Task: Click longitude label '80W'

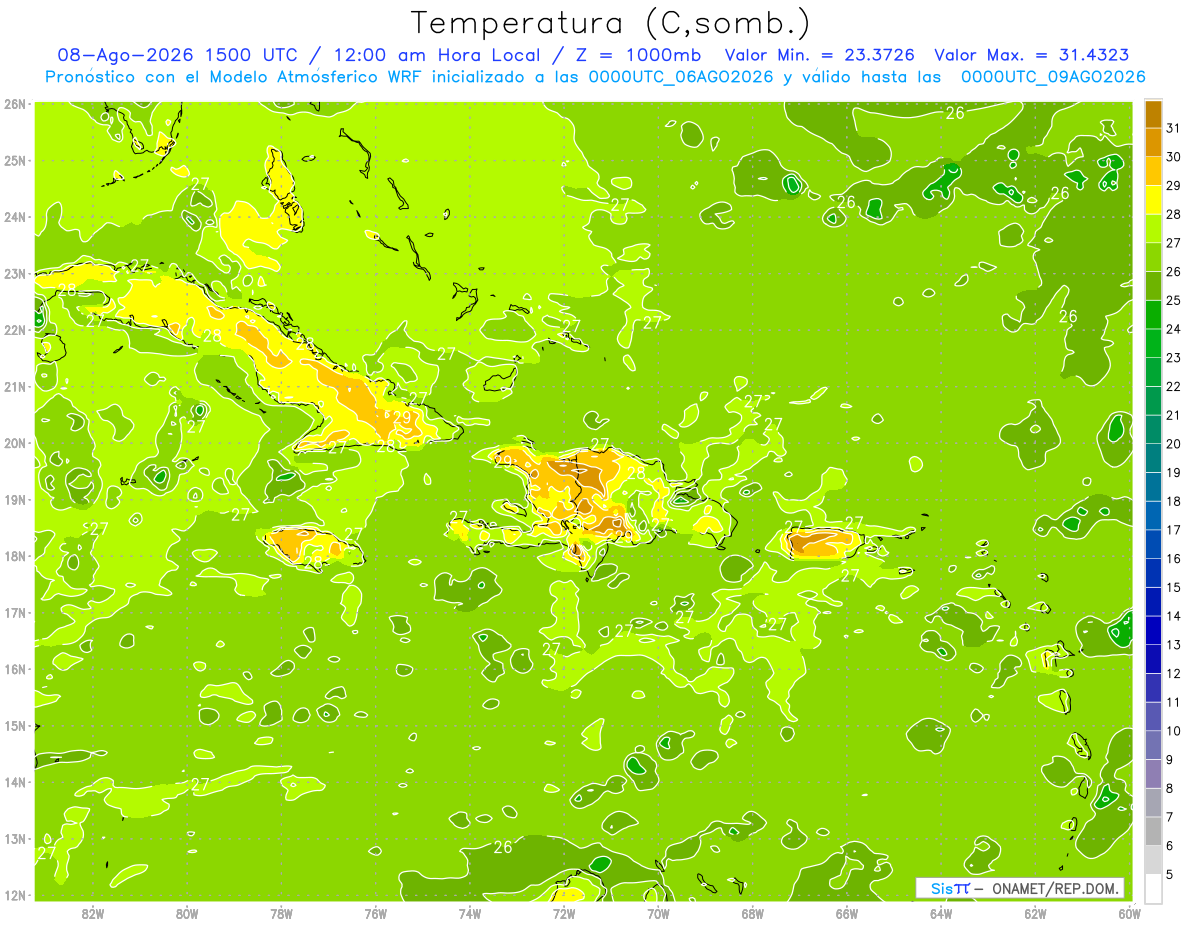Action: point(187,913)
